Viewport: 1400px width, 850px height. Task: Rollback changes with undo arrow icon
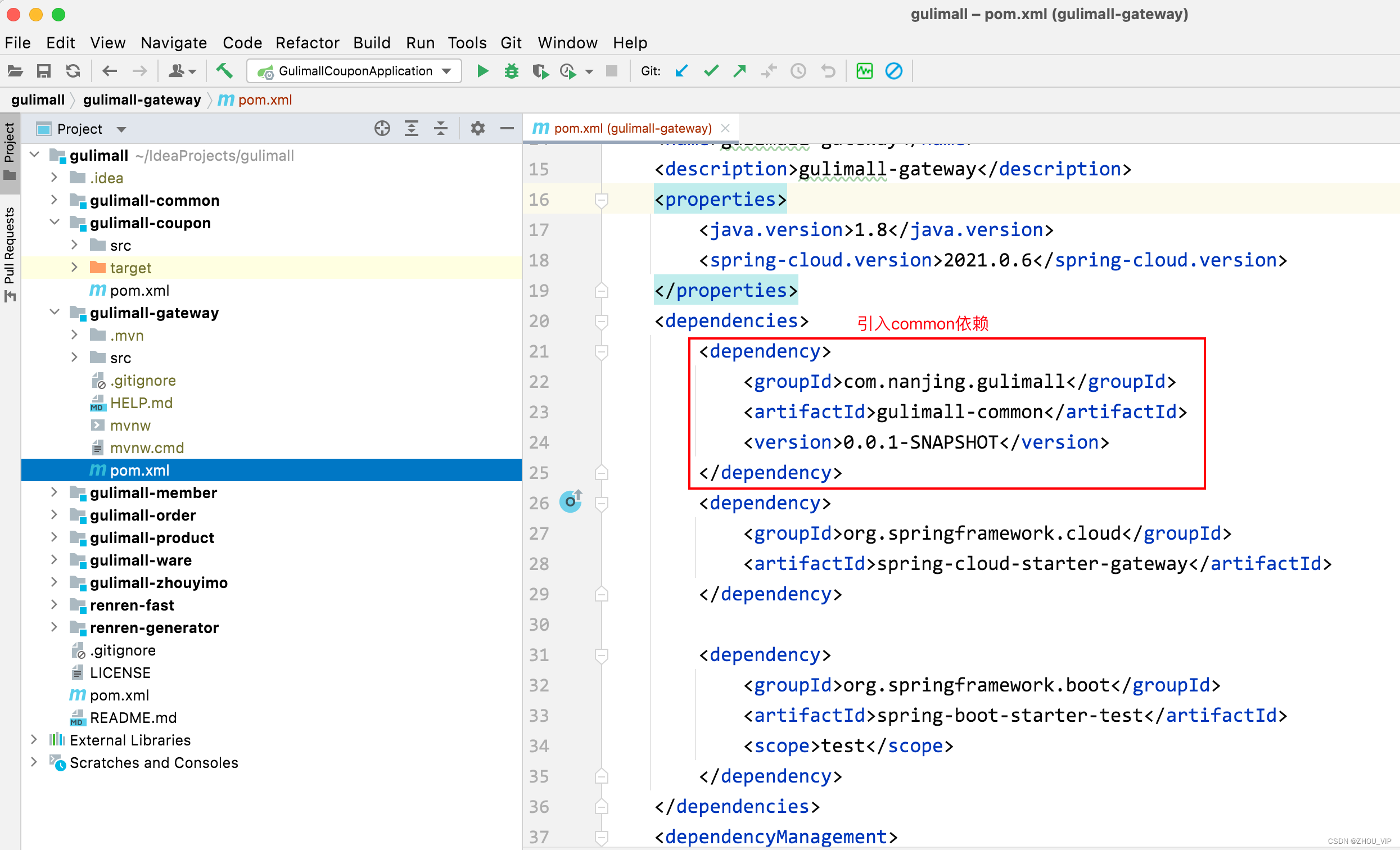[x=828, y=71]
